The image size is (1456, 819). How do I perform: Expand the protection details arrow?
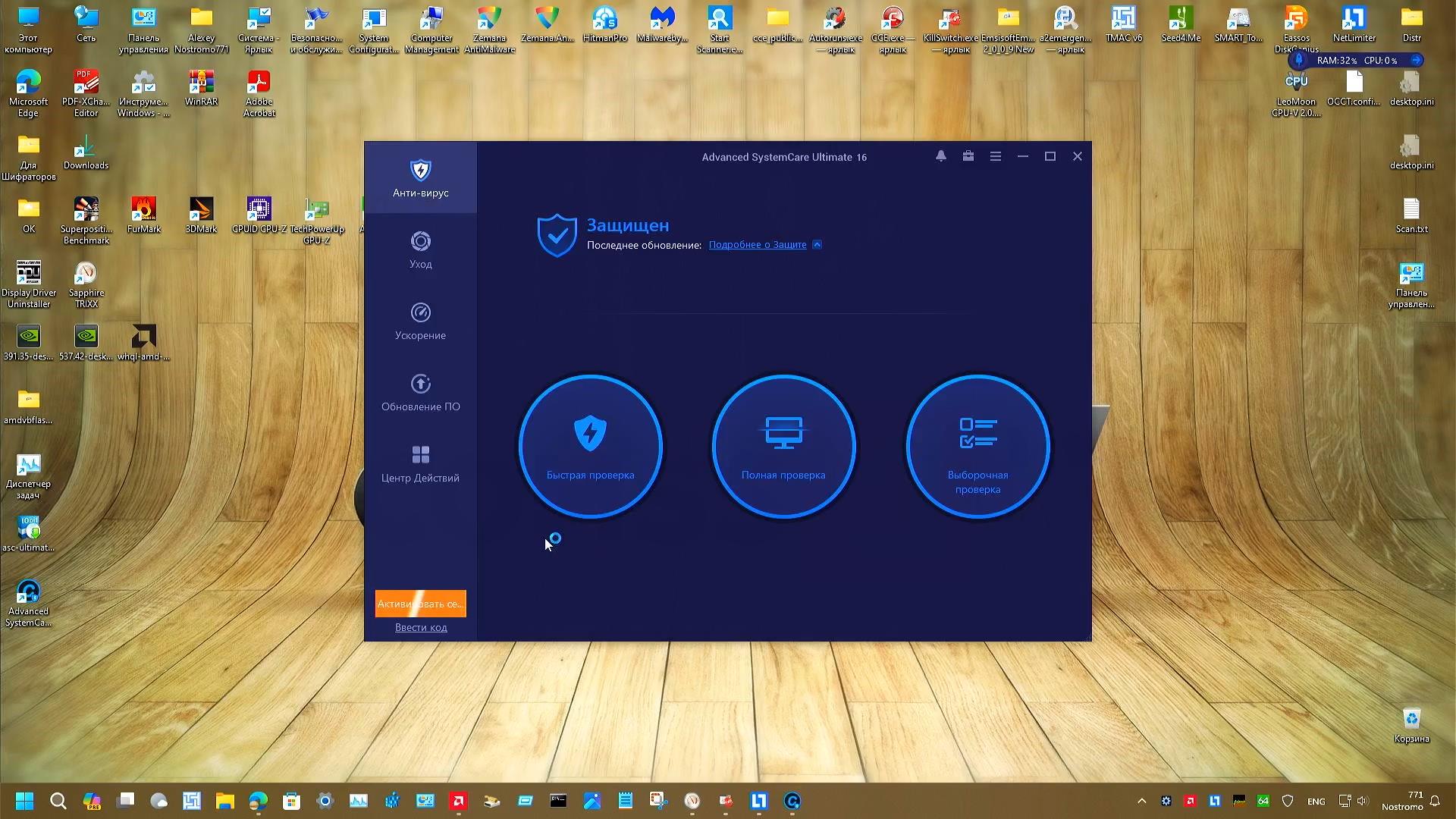click(x=817, y=245)
